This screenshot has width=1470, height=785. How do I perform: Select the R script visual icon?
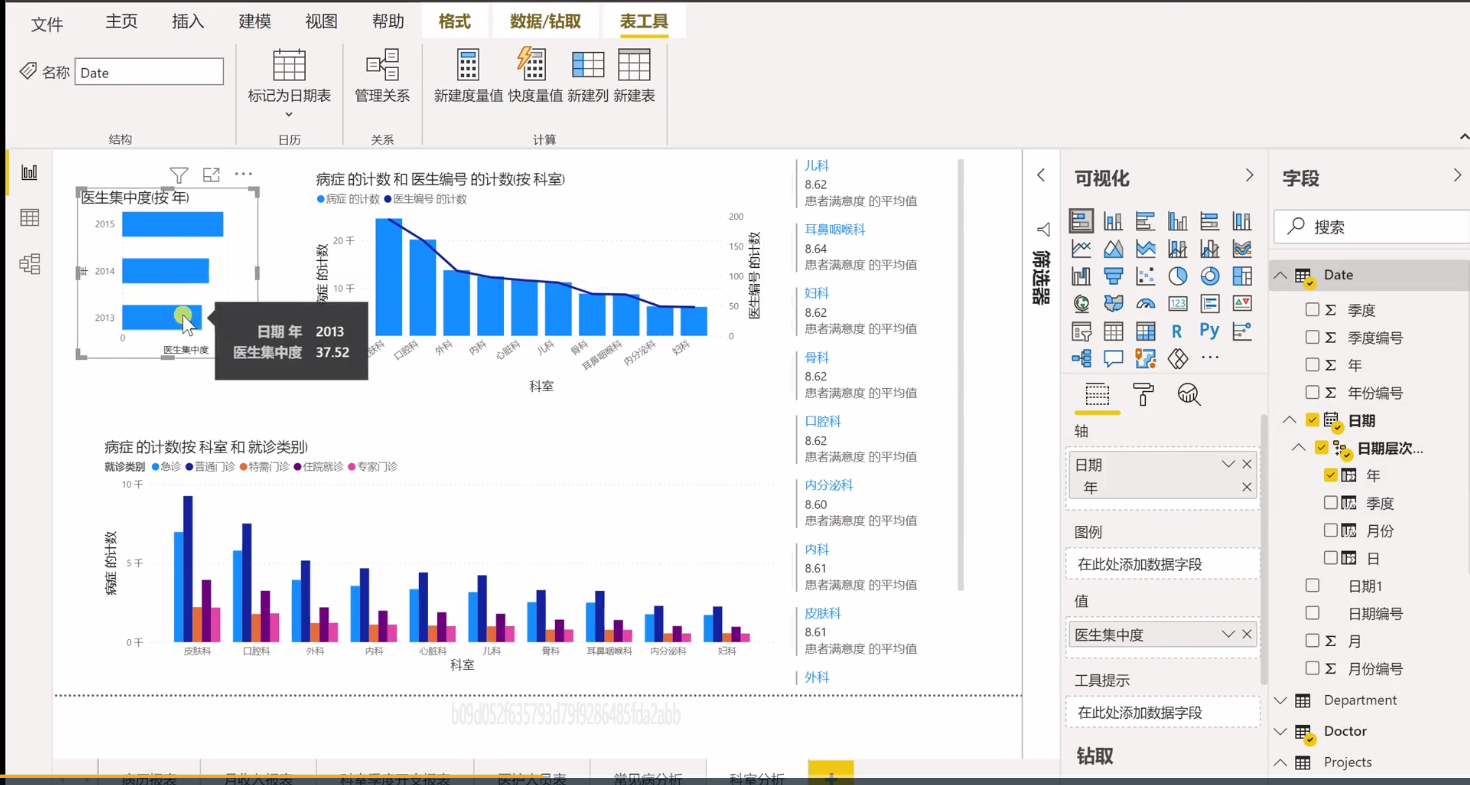point(1177,330)
